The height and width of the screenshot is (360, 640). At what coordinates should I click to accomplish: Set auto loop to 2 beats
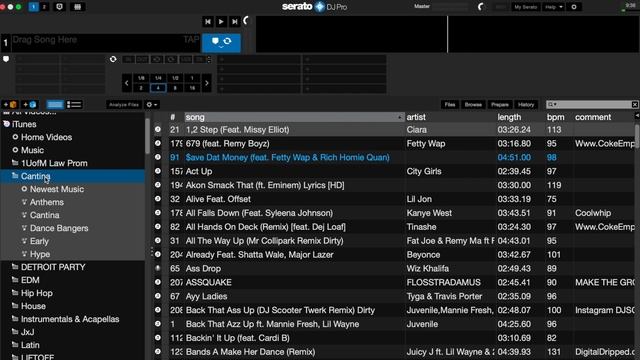coord(141,88)
